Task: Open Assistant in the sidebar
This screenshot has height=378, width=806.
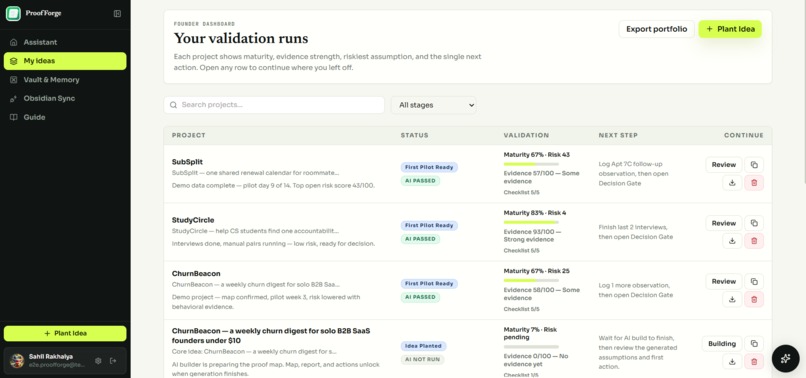Action: pos(65,42)
